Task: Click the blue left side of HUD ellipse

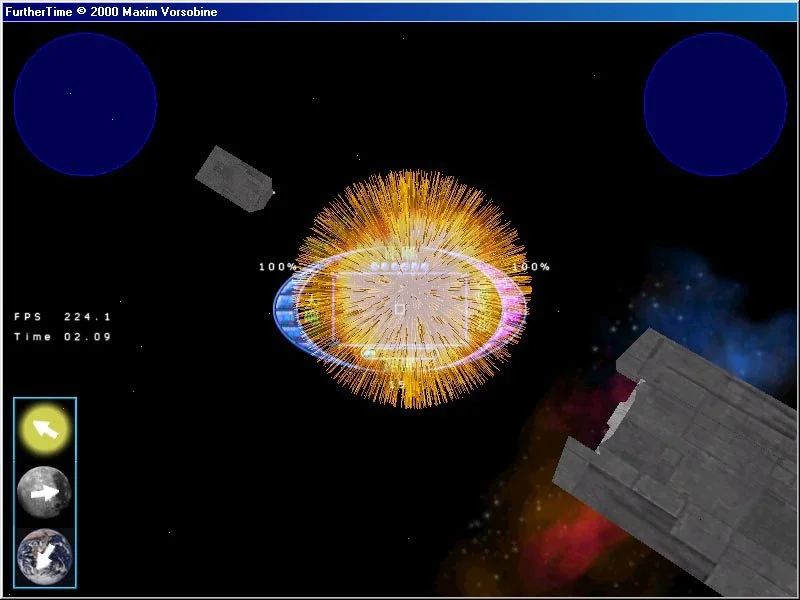Action: [286, 308]
